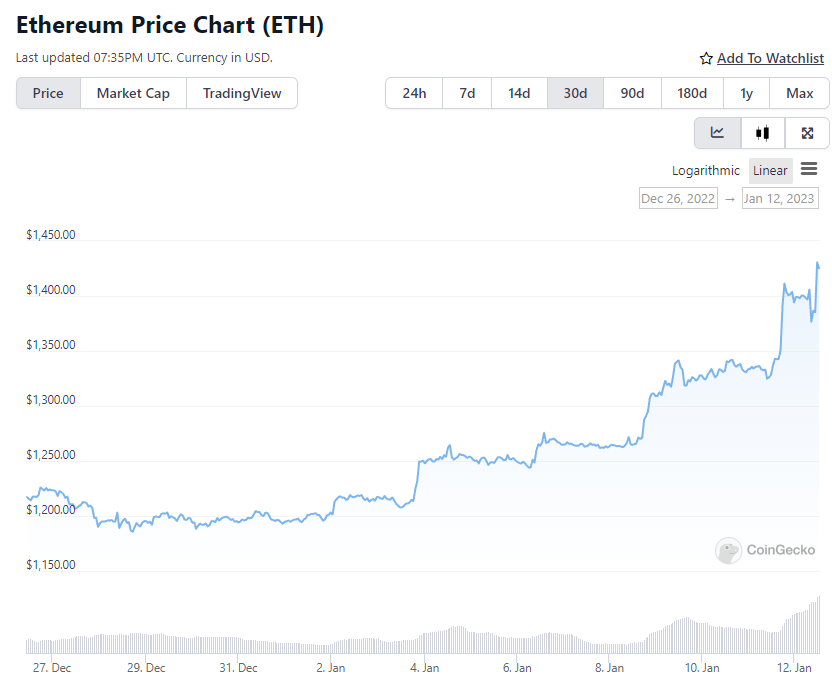The image size is (832, 690).
Task: Display the Max time range
Action: click(799, 93)
